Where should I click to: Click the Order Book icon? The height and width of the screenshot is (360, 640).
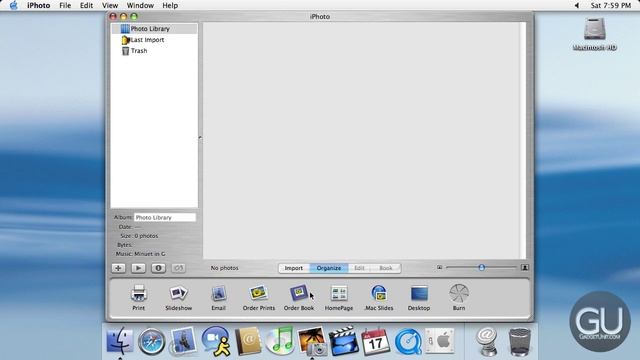coord(299,298)
